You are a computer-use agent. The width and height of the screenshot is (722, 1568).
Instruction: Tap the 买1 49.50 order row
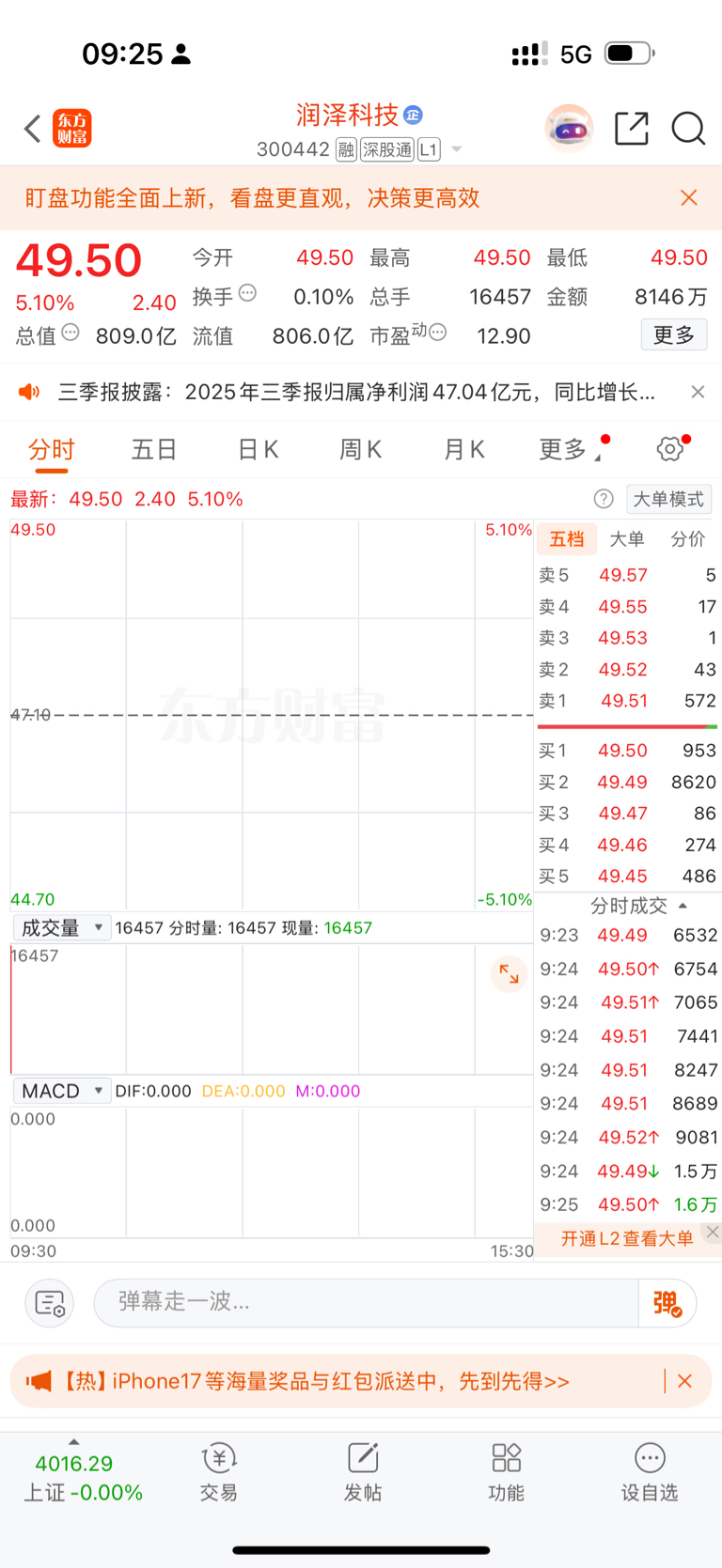coord(627,751)
